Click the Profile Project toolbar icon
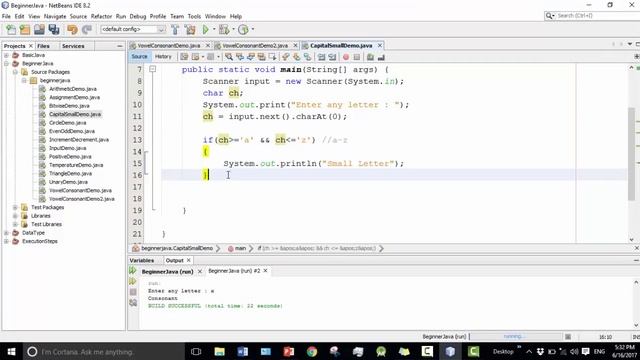This screenshot has width=640, height=360. (243, 29)
